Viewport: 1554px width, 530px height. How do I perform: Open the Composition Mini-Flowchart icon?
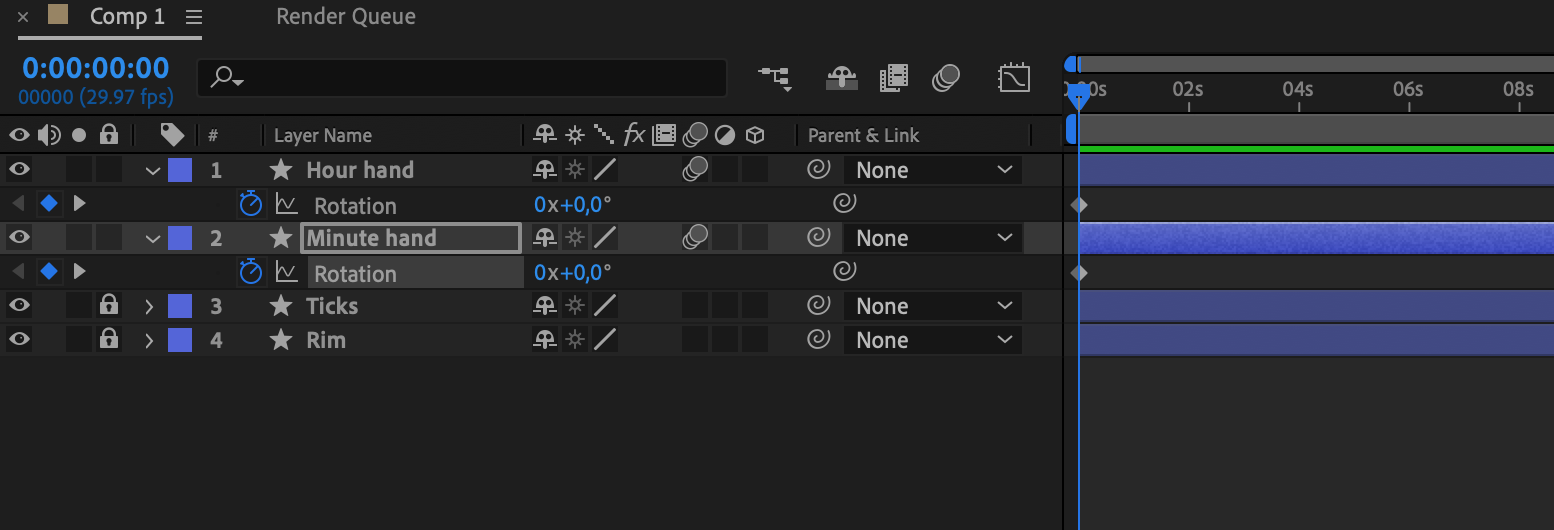(774, 78)
